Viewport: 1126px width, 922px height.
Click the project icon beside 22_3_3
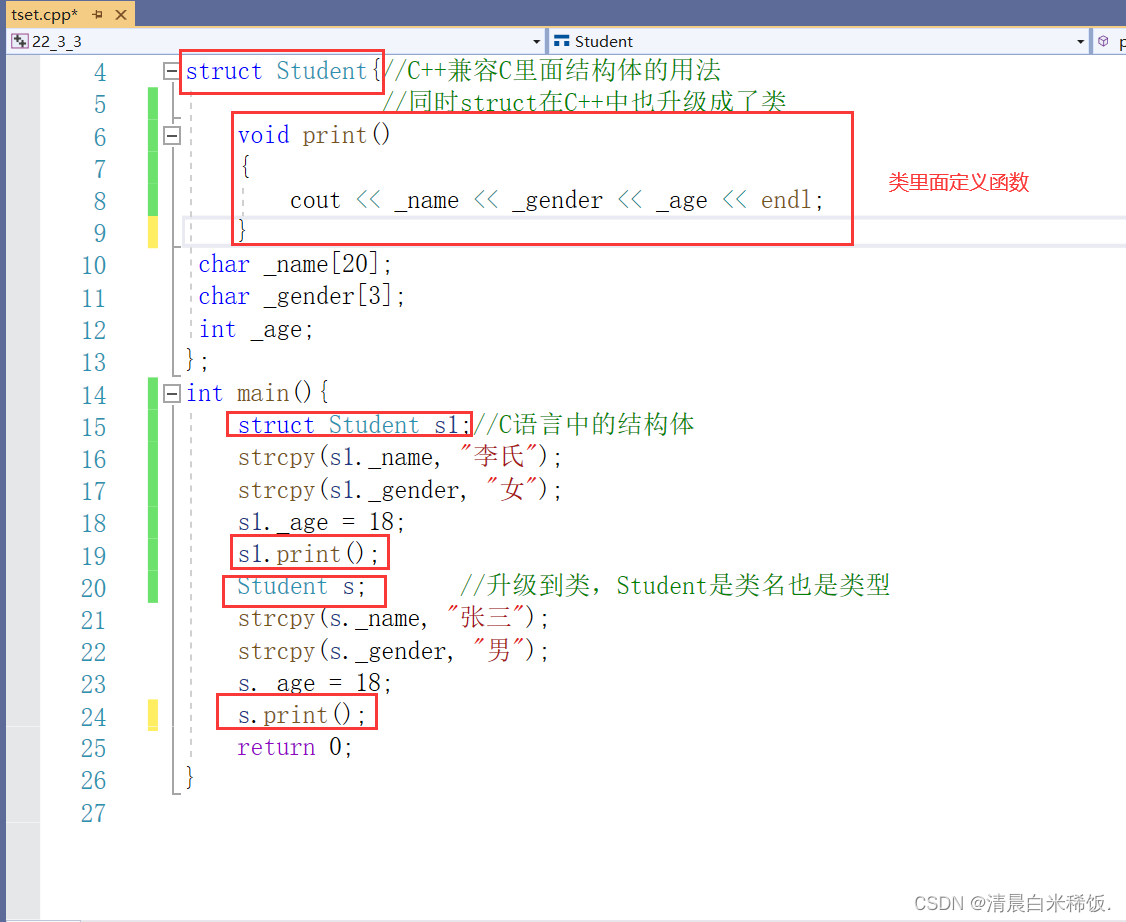pyautogui.click(x=19, y=41)
